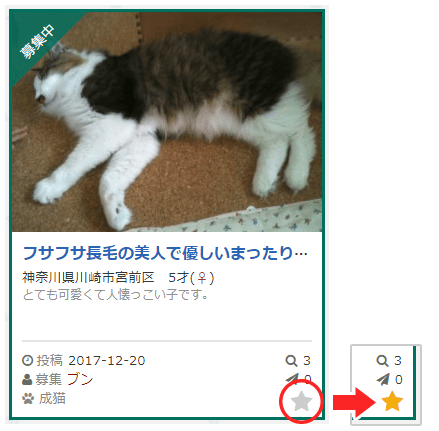Click the clock icon beside 投稿
Viewport: 439px width, 431px height.
click(x=27, y=360)
